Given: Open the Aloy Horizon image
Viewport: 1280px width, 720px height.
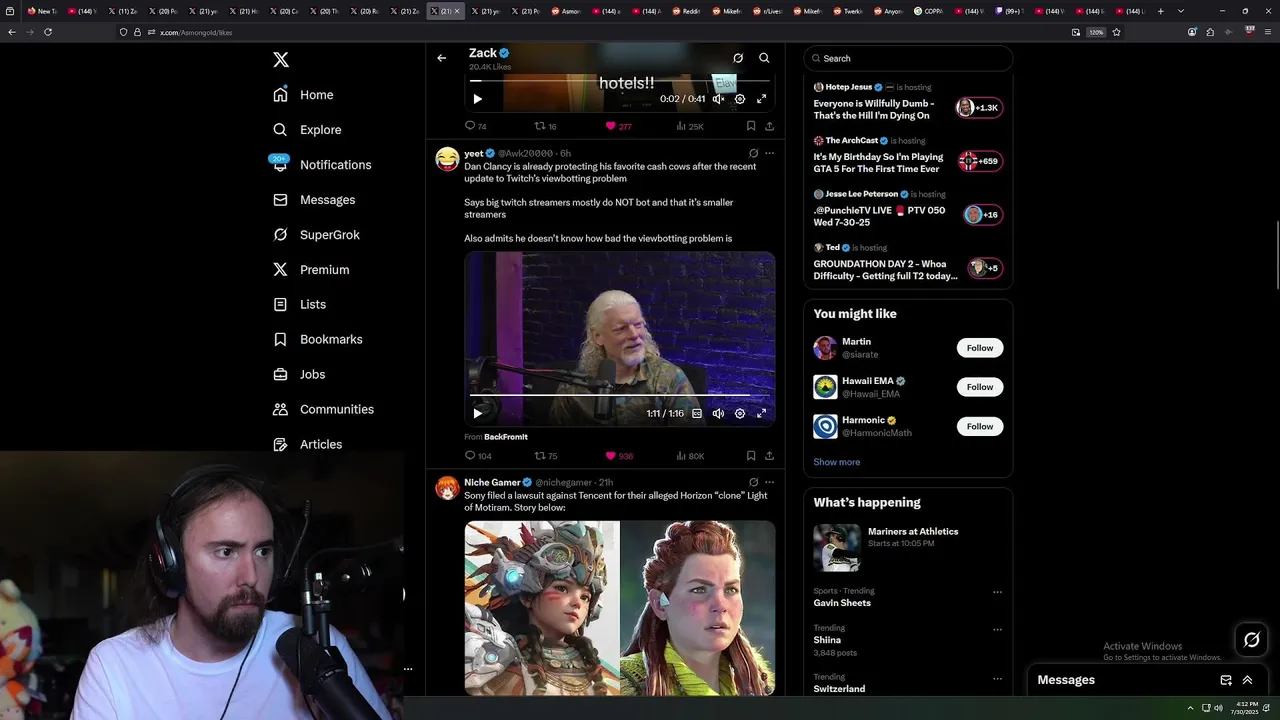Looking at the screenshot, I should point(698,607).
